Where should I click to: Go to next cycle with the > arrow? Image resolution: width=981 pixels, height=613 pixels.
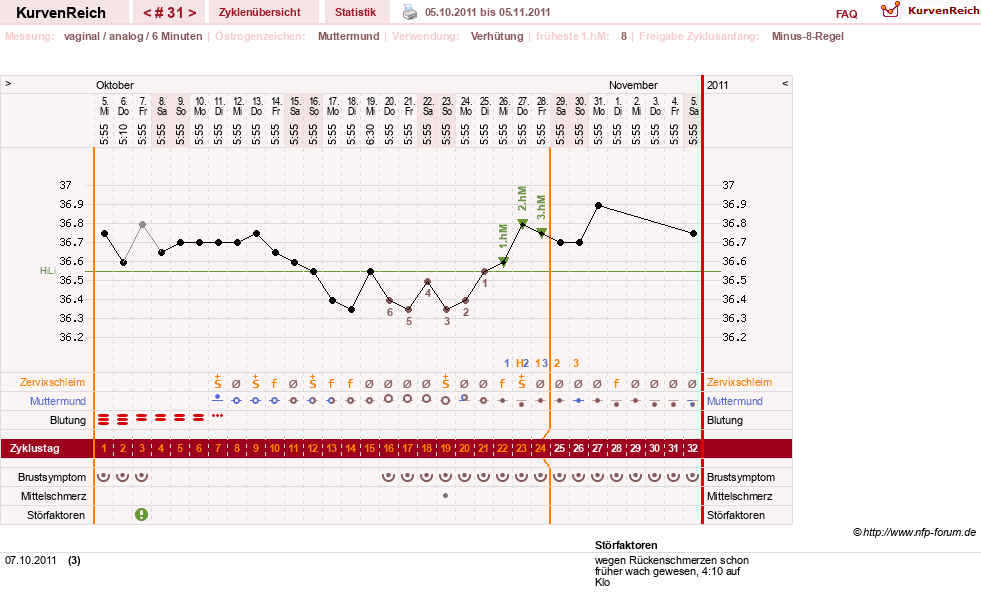[x=192, y=13]
